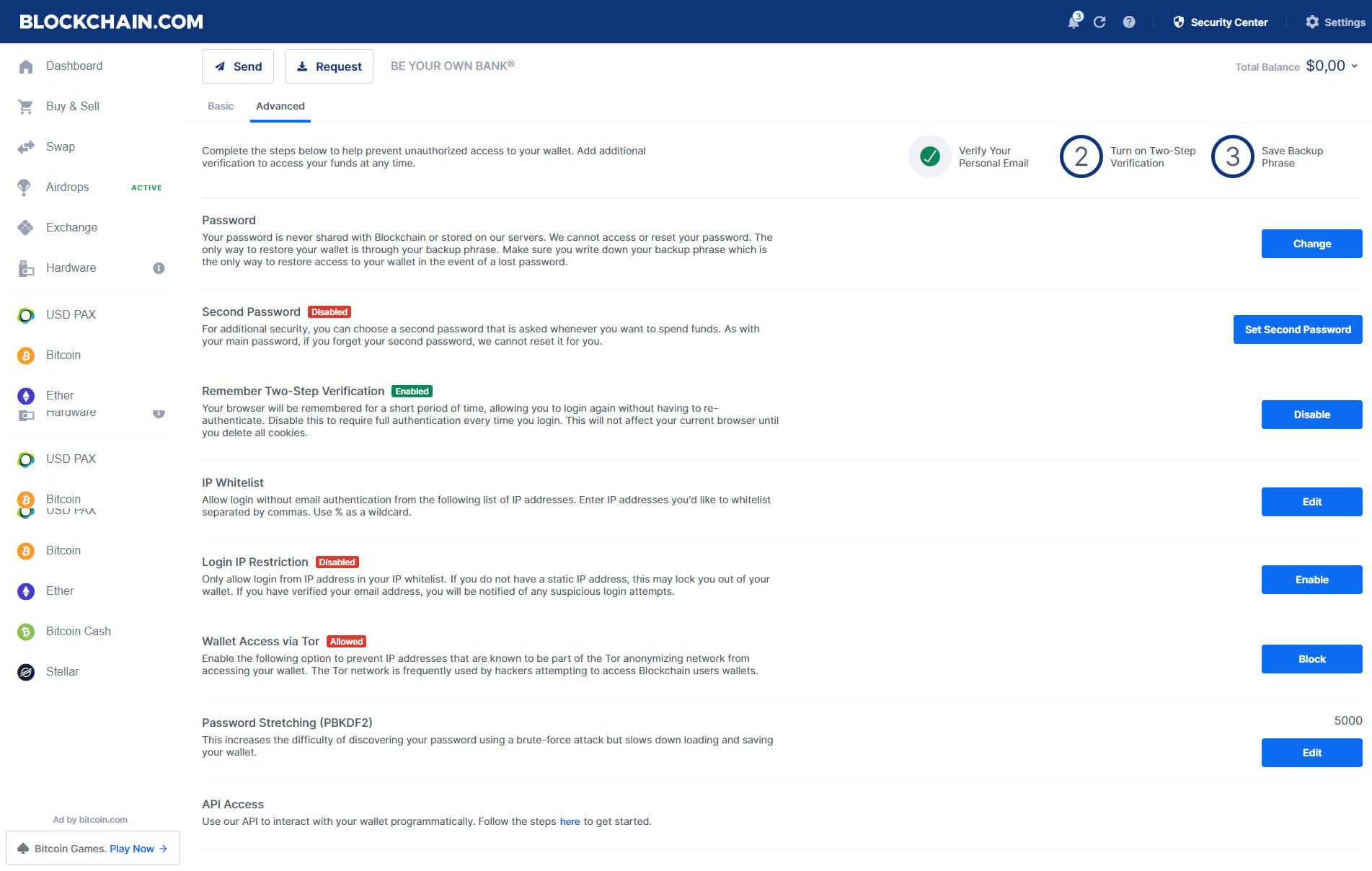Click the 'Turn on Two-Step Verification' step label
Screen dimensions: 1372x871
coord(1153,157)
